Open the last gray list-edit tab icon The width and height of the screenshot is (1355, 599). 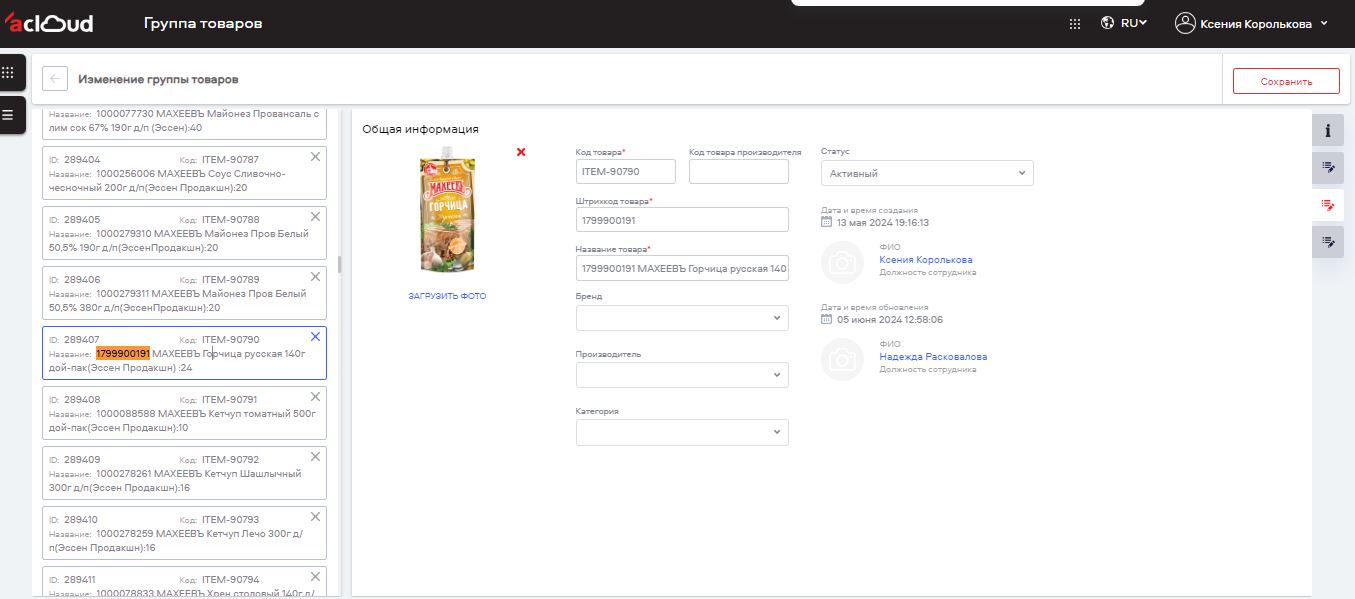point(1327,242)
